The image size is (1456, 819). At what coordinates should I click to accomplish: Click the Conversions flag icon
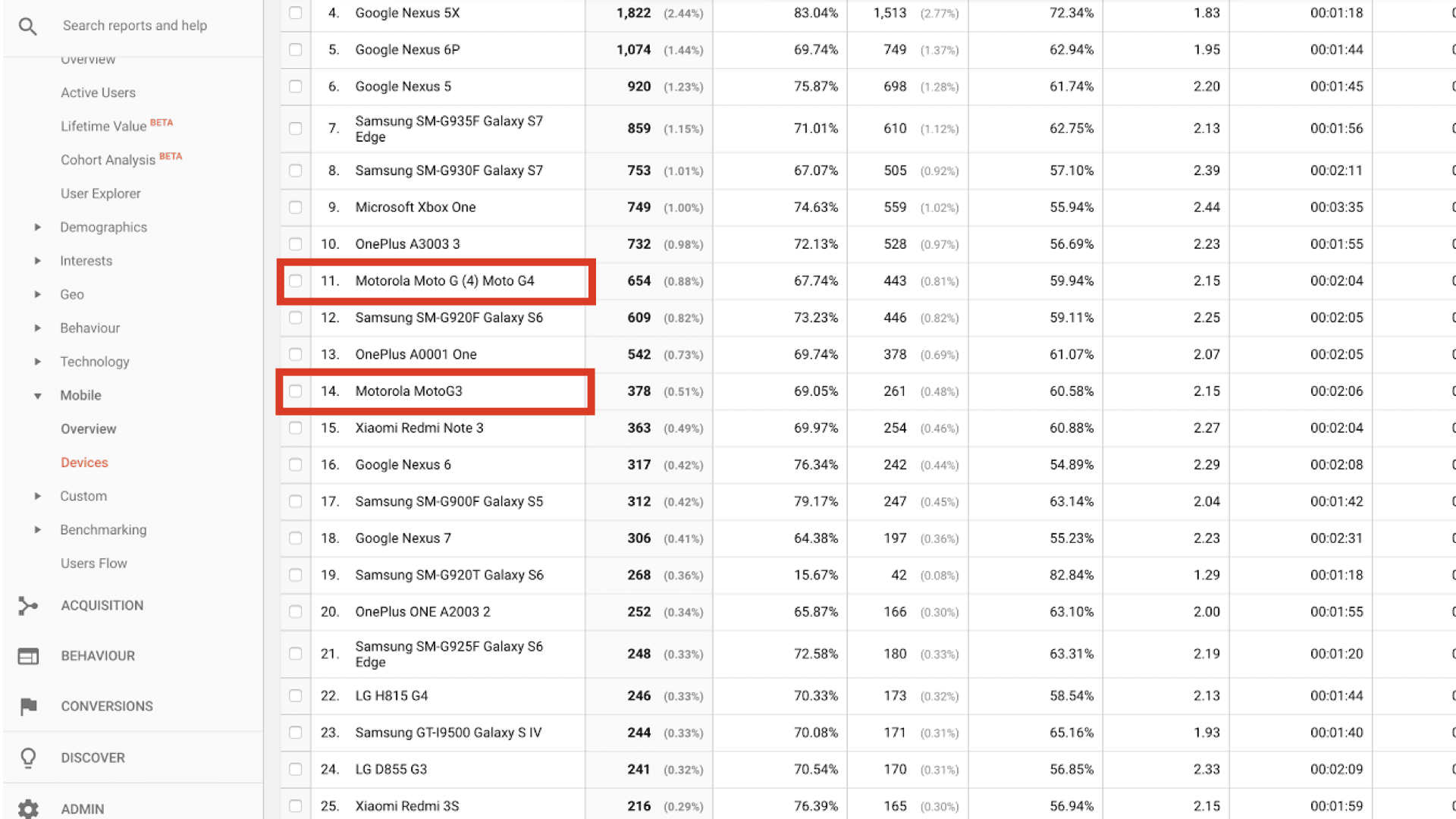[x=27, y=706]
